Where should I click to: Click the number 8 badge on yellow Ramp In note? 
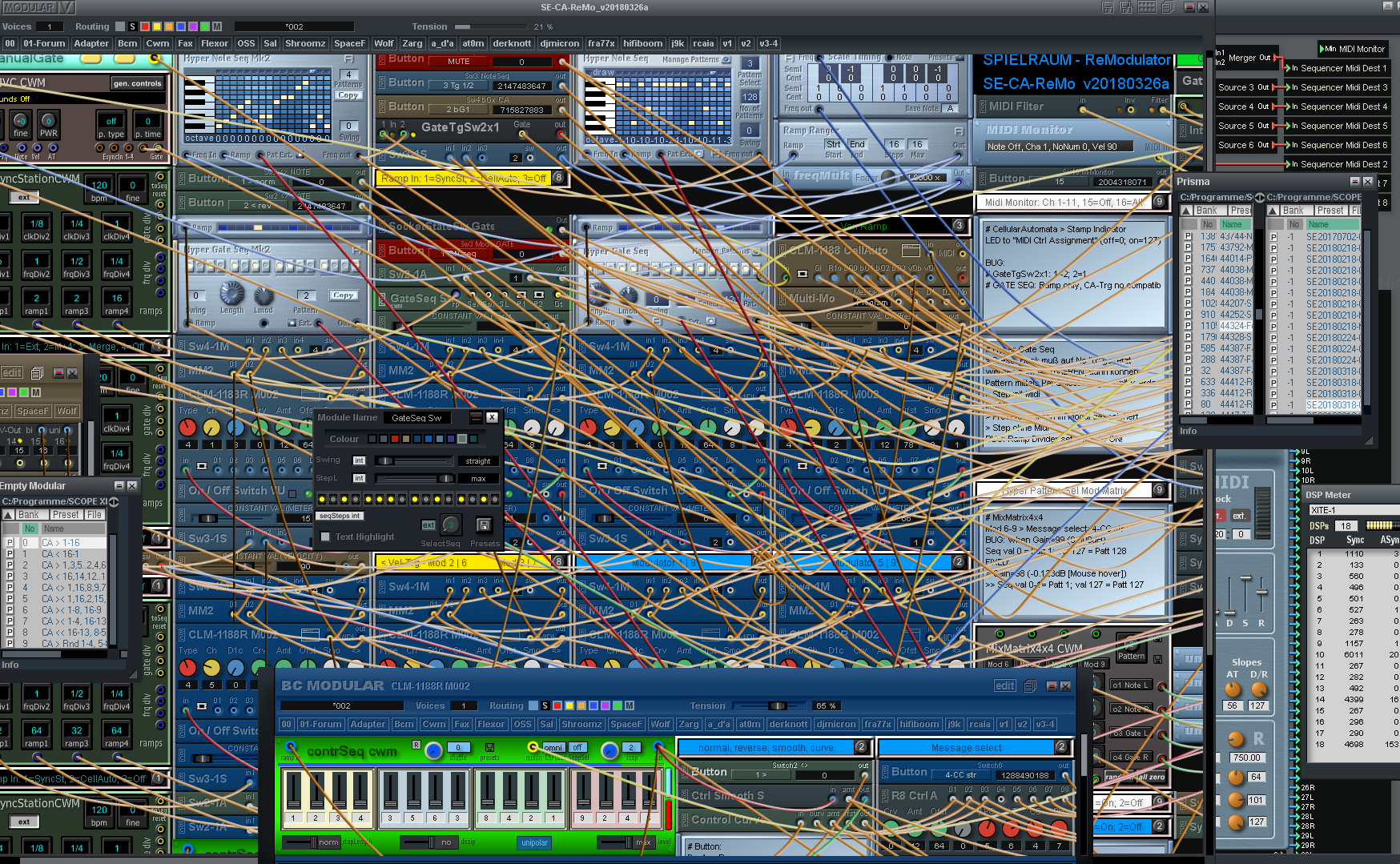(558, 178)
